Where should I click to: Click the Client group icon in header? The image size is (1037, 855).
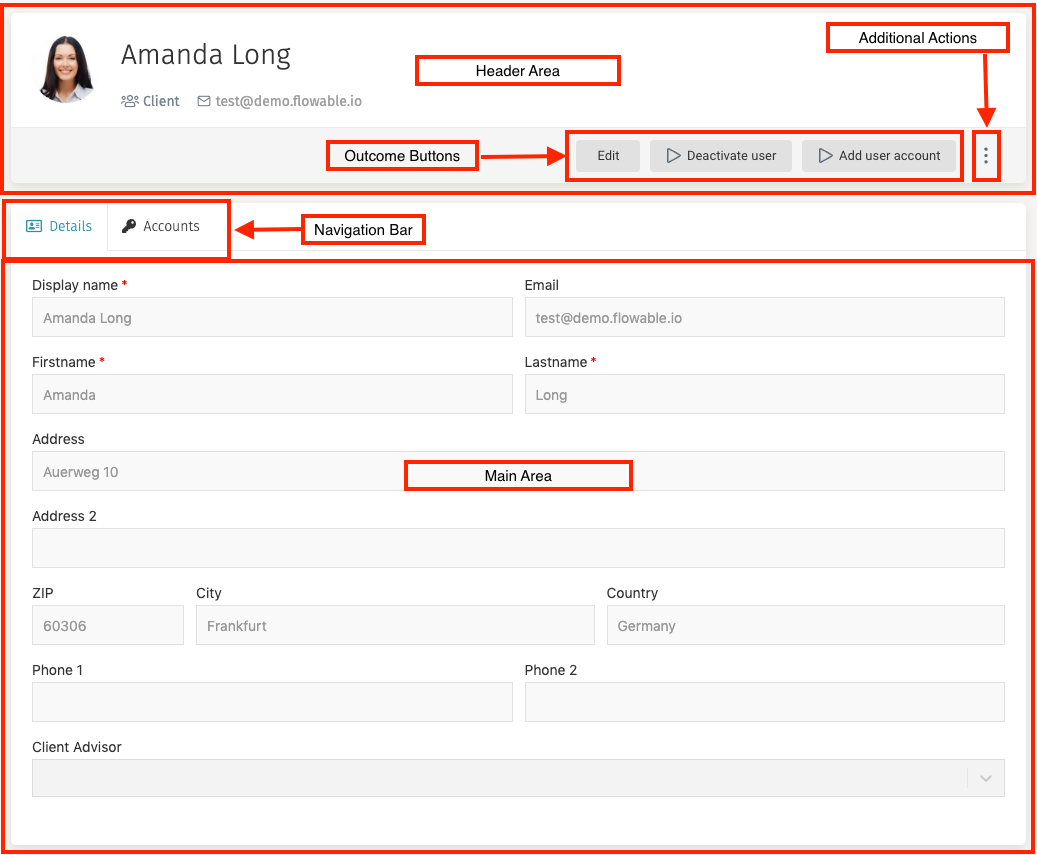coord(128,101)
